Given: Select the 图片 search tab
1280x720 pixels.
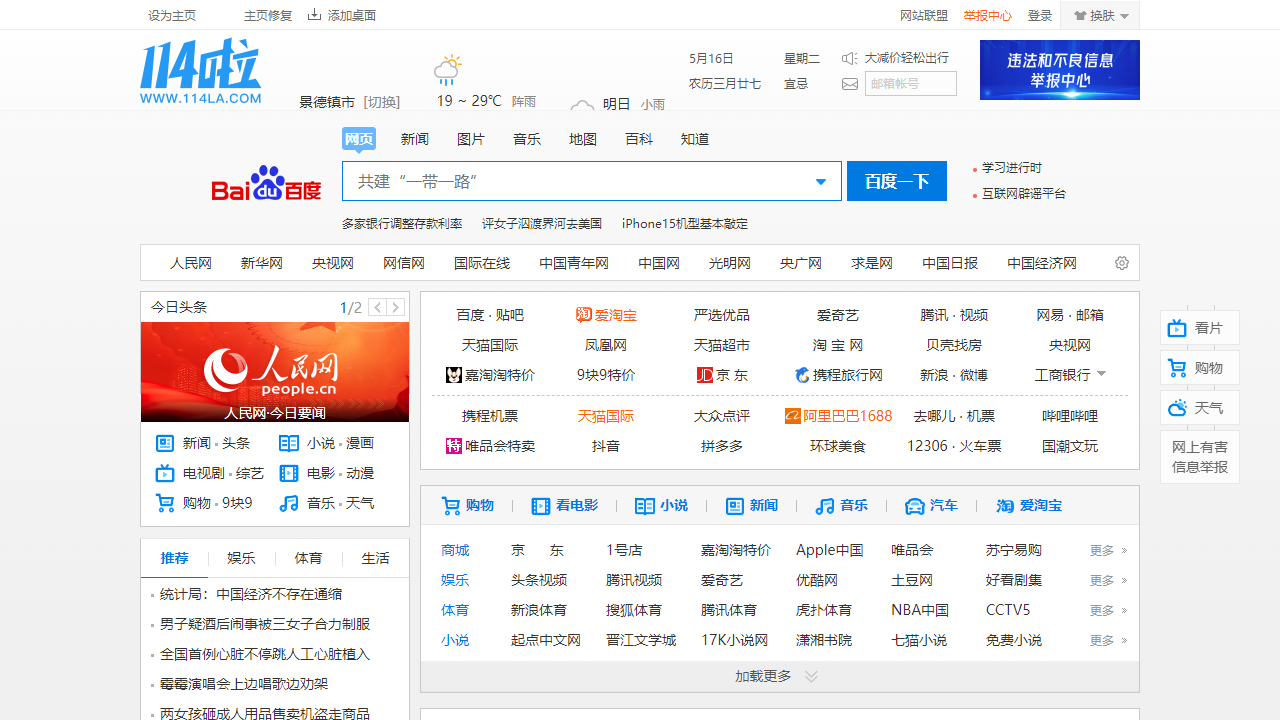Looking at the screenshot, I should pos(471,139).
